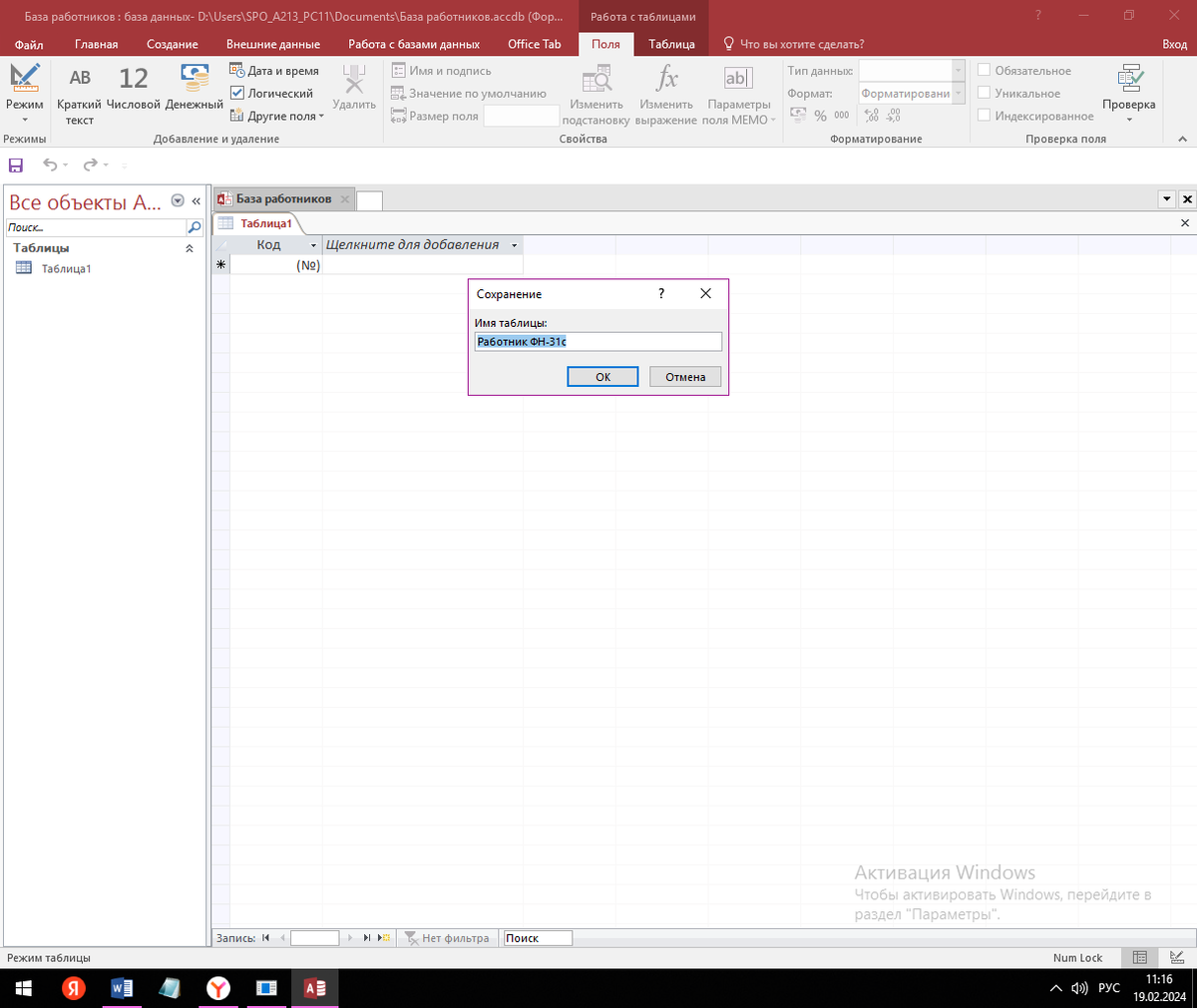Click the Undo arrow in quick access toolbar
This screenshot has height=1008, width=1197.
pos(50,166)
